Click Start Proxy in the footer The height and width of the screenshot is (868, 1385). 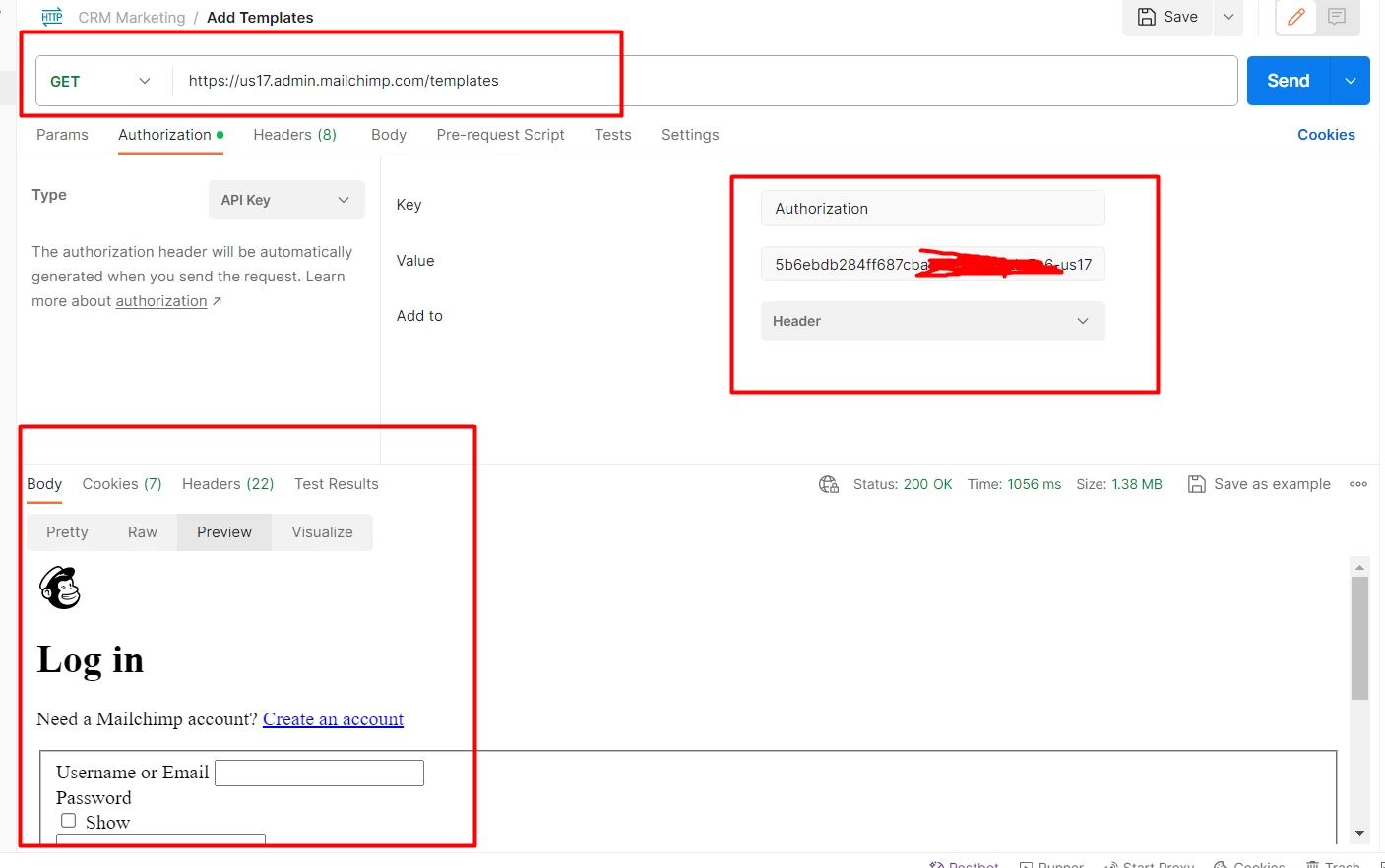tap(1149, 864)
